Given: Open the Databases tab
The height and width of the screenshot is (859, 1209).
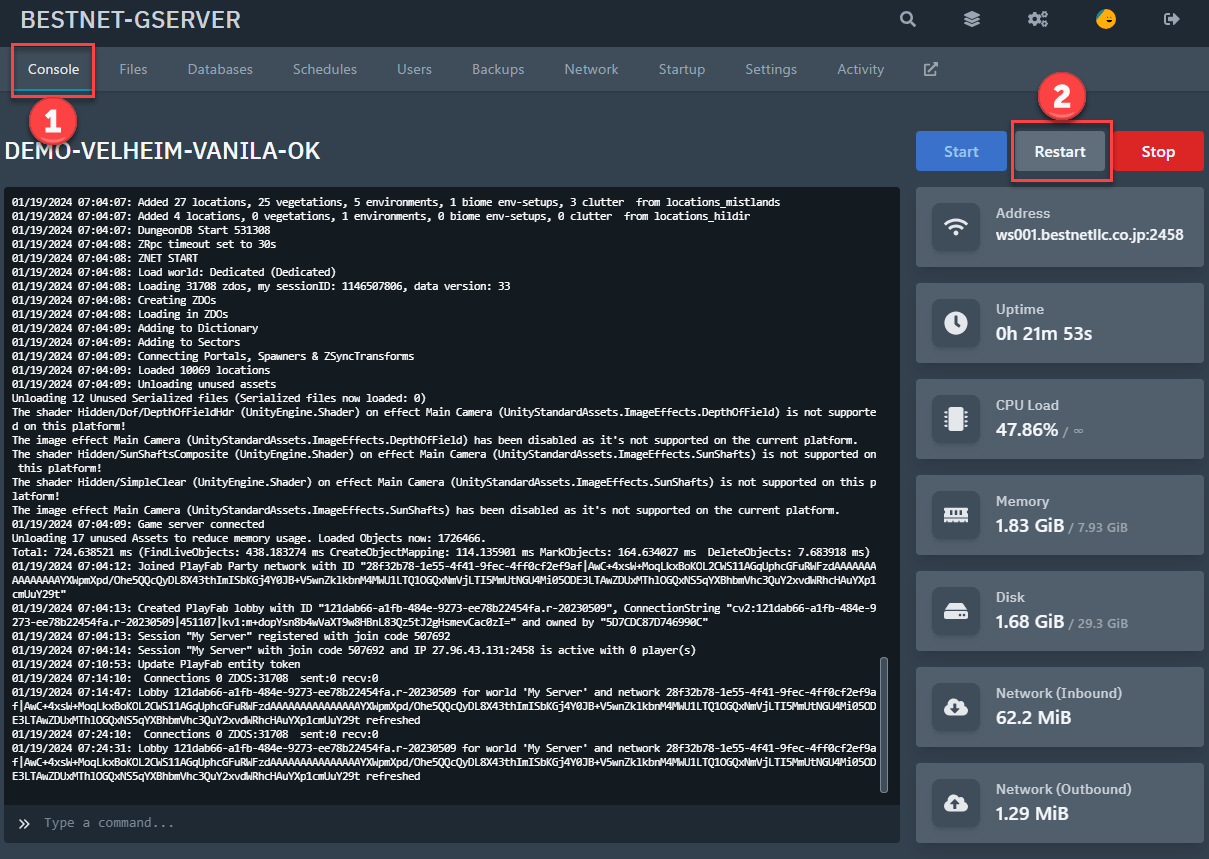Looking at the screenshot, I should 220,69.
